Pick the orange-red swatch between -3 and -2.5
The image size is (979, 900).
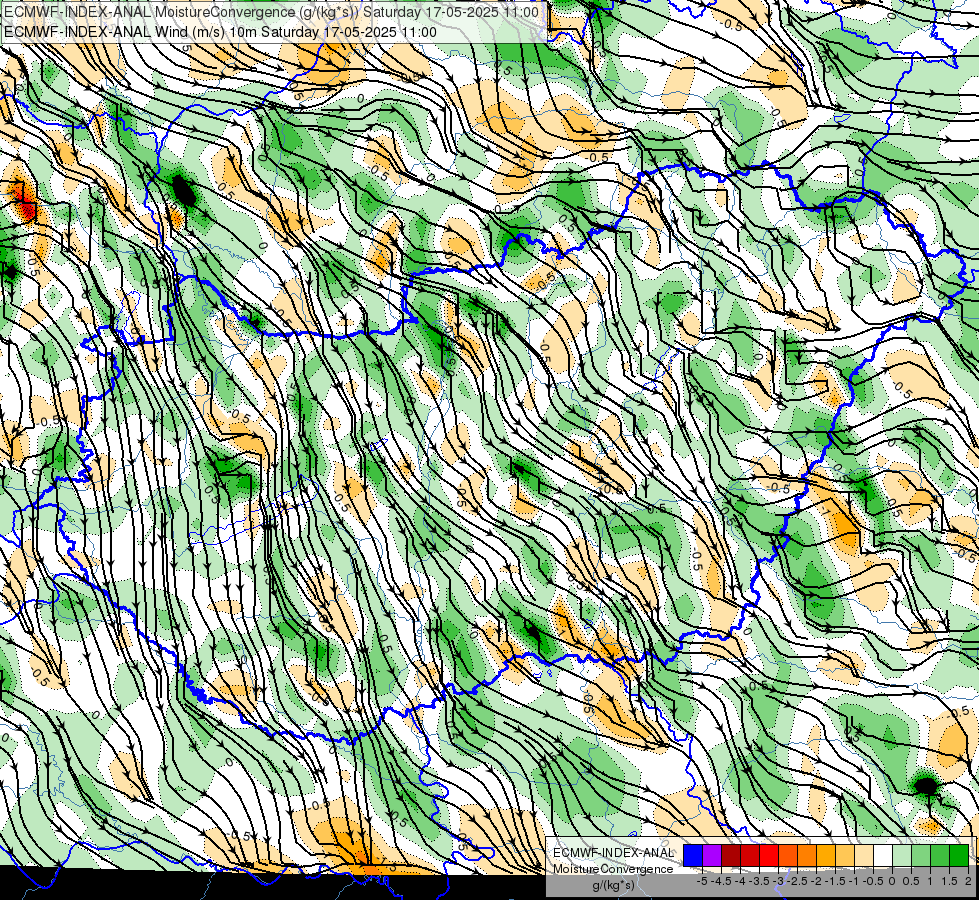pyautogui.click(x=788, y=855)
